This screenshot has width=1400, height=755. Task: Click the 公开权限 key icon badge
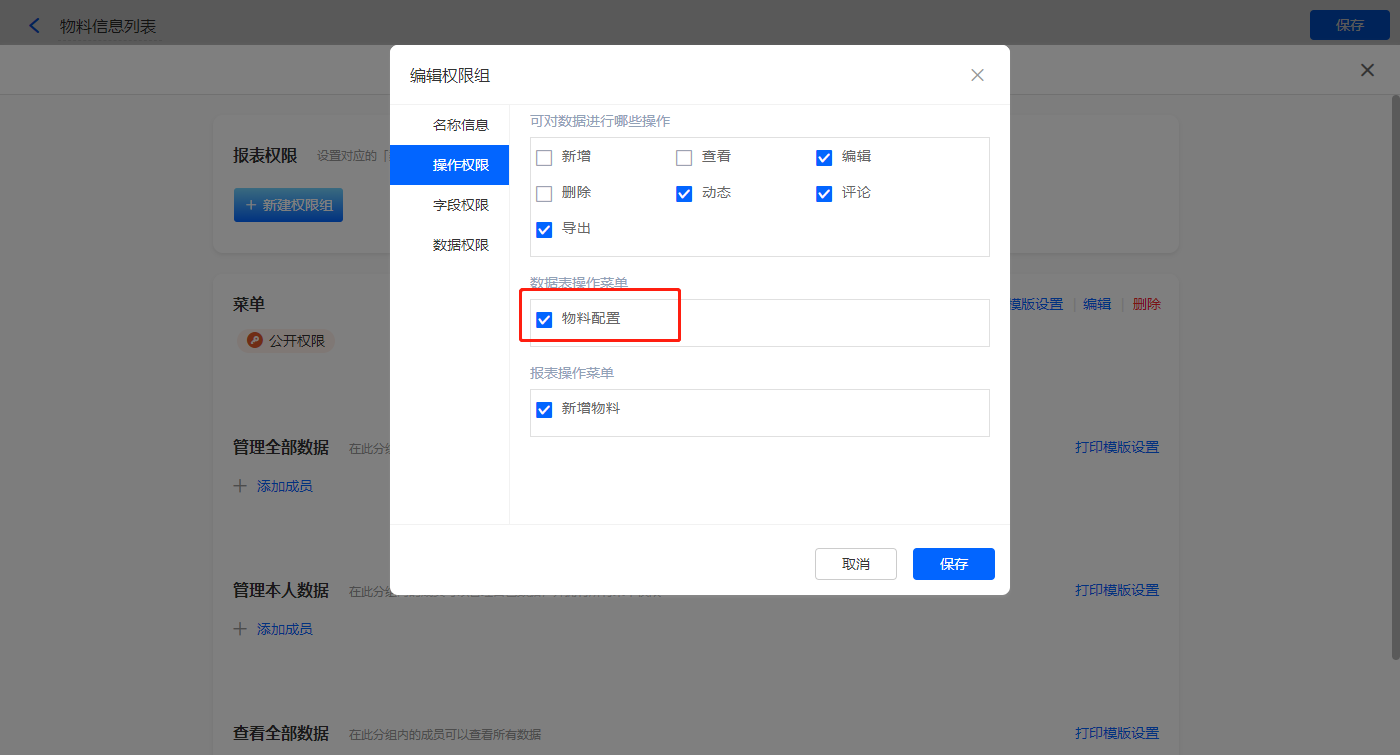click(x=254, y=341)
